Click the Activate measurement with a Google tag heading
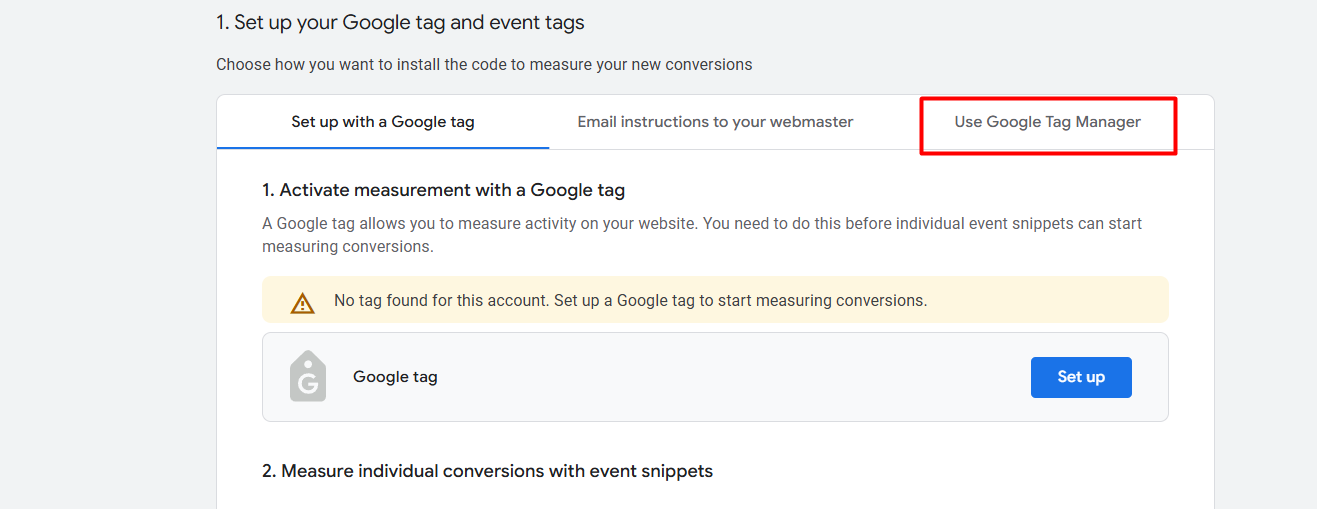This screenshot has width=1317, height=509. coord(443,190)
